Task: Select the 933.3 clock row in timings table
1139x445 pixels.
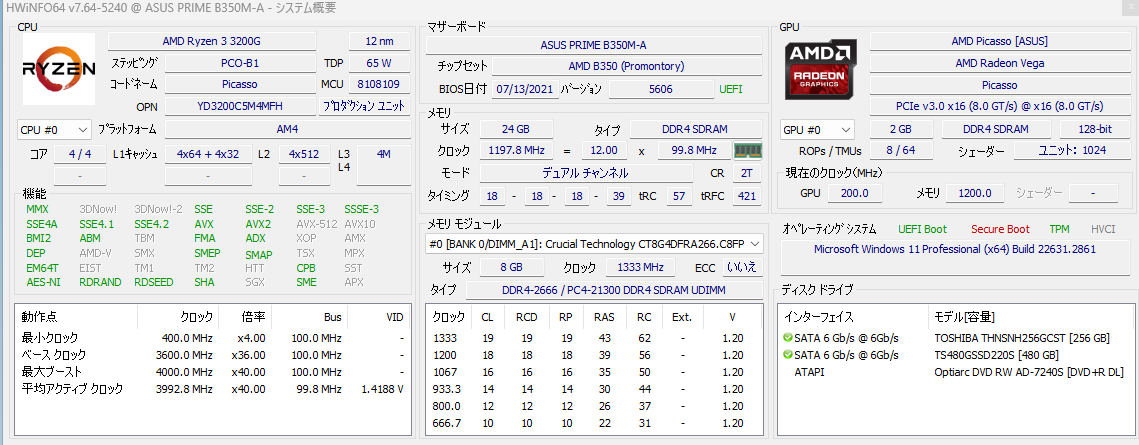Action: 594,389
